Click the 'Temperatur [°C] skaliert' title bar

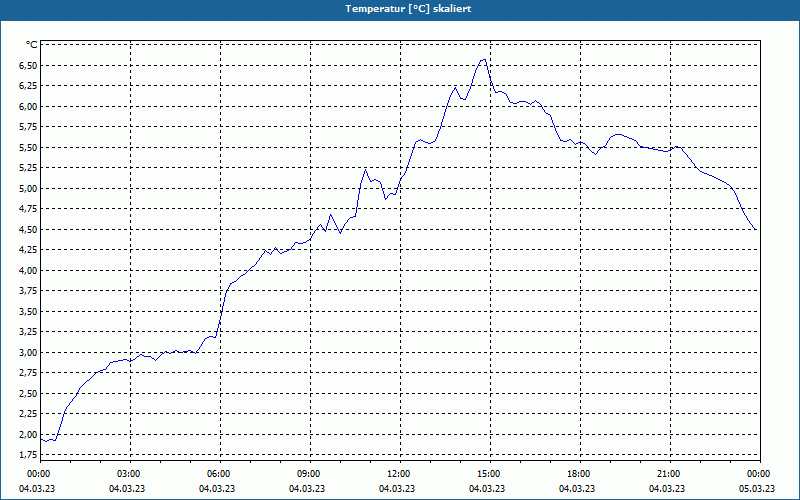coord(400,9)
